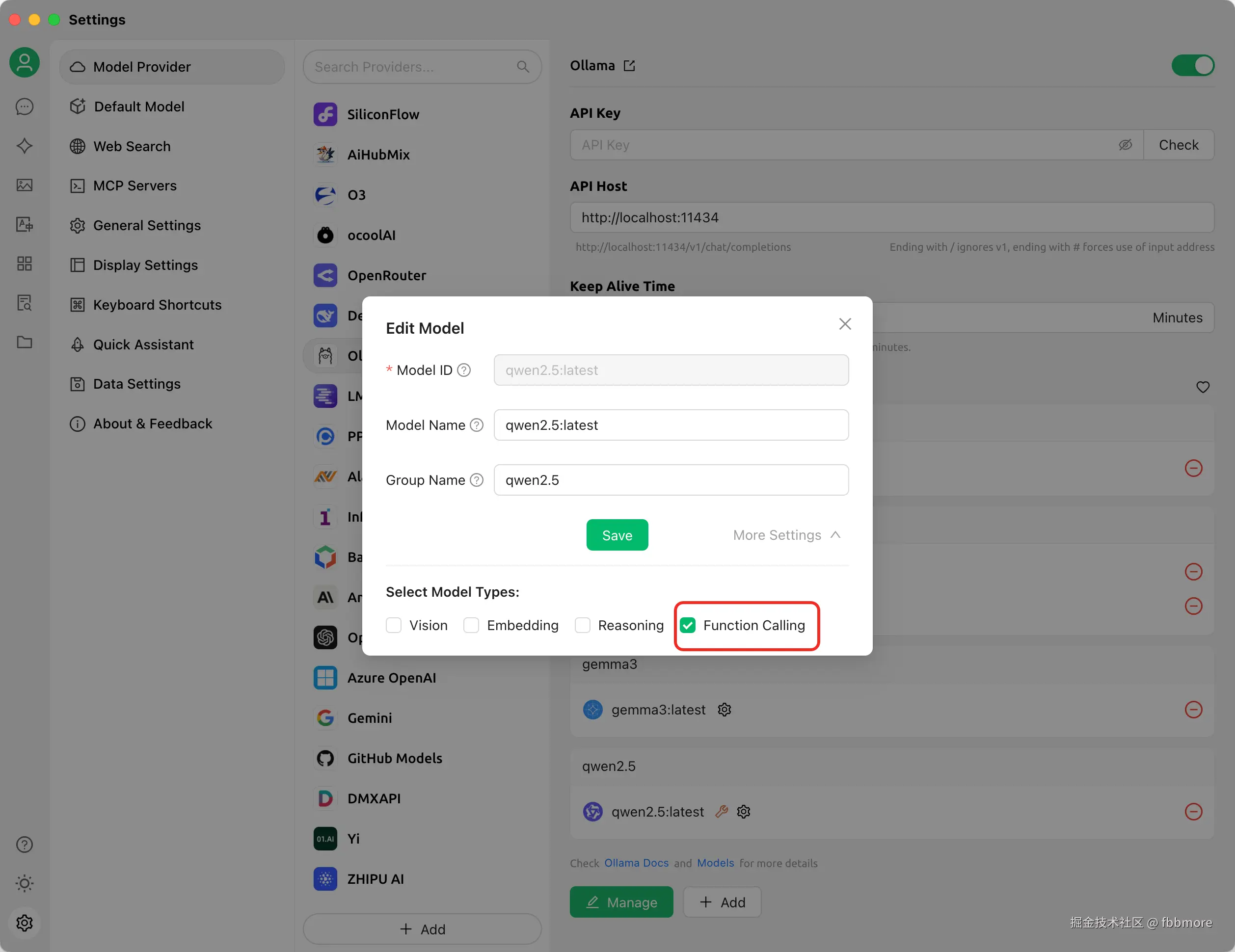Click Model ID help question icon

point(464,370)
